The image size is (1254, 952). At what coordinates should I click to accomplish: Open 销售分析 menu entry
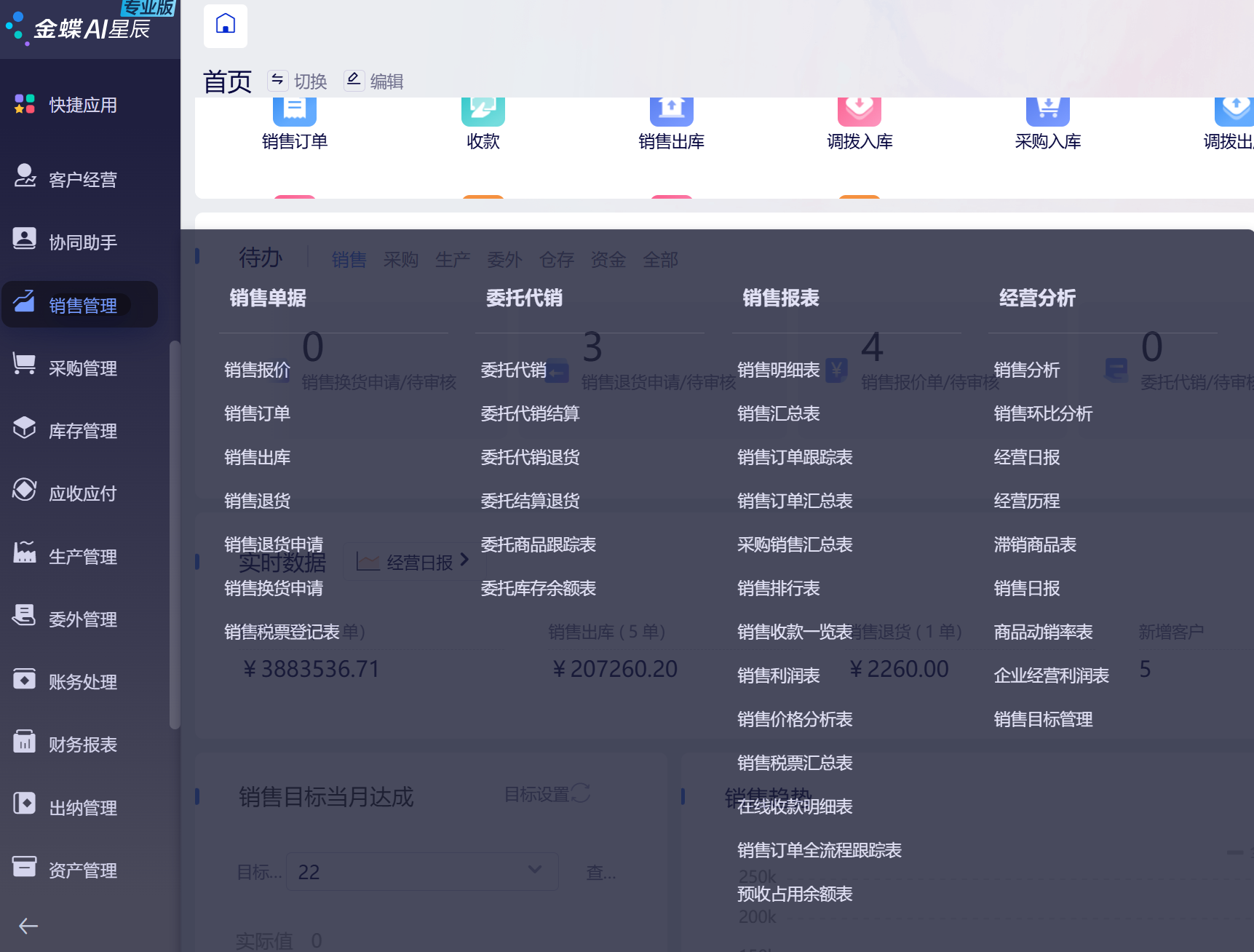pos(1027,370)
